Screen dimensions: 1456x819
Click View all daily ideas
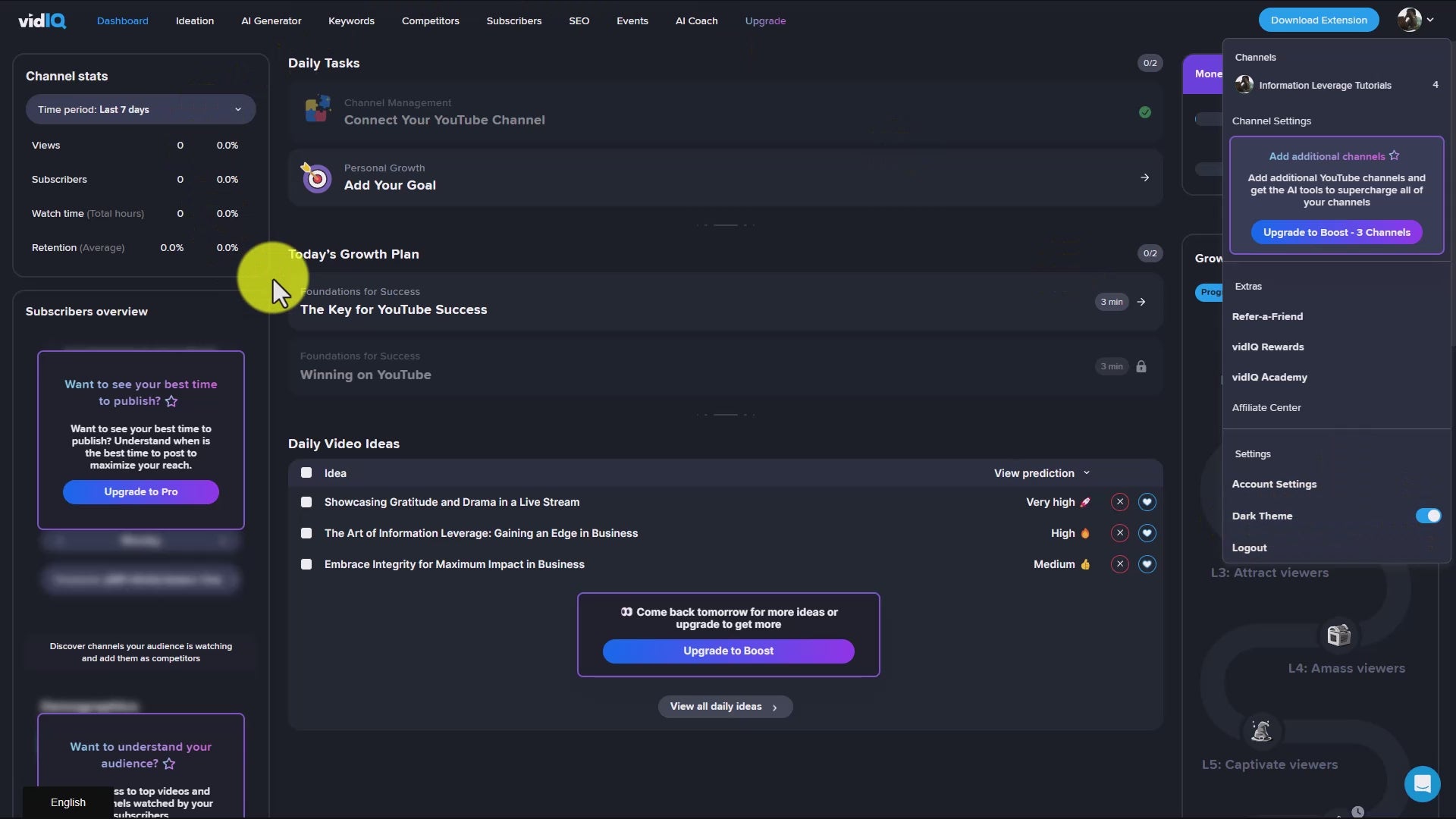[725, 706]
